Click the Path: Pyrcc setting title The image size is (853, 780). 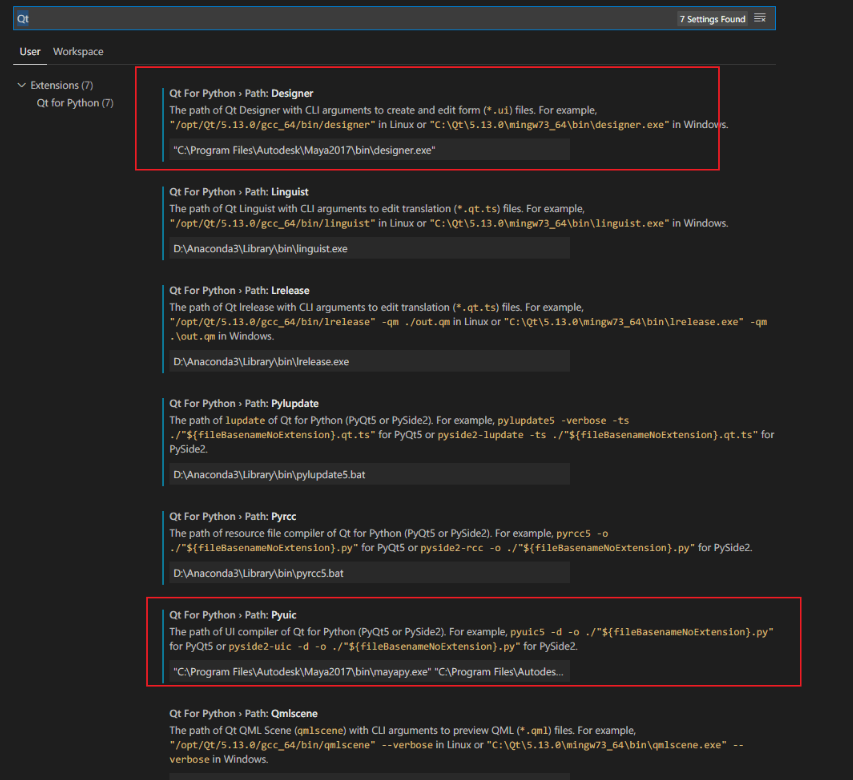click(233, 517)
